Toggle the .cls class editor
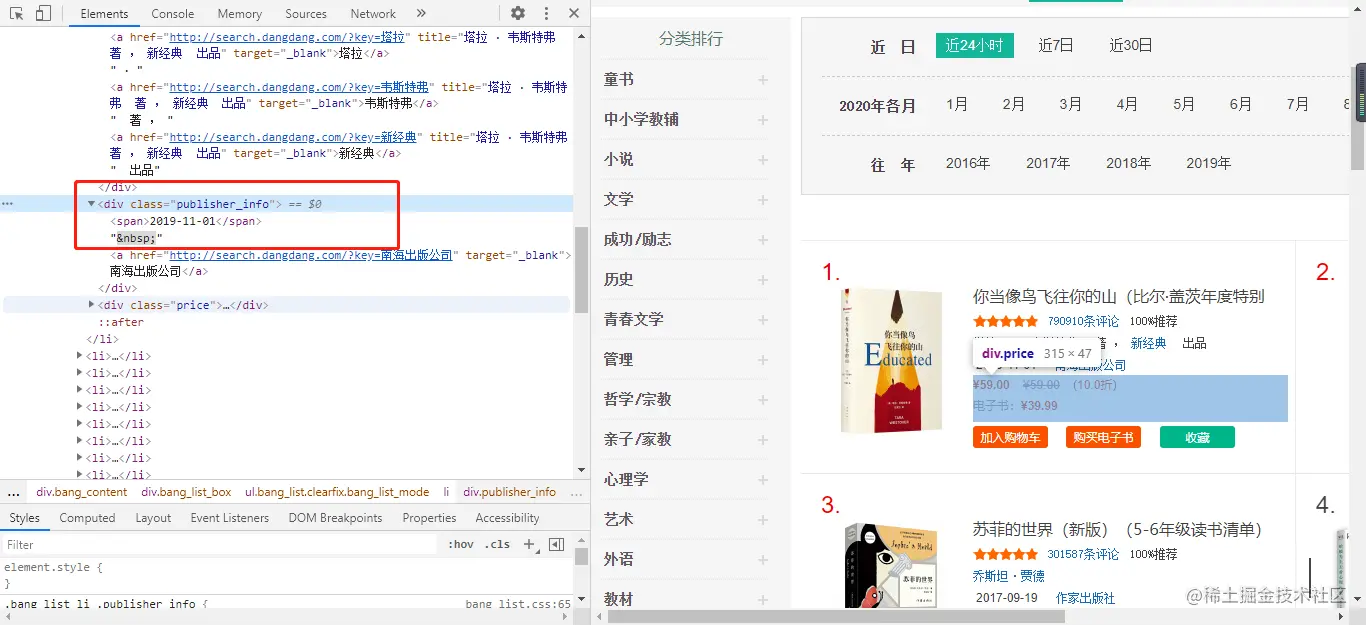Viewport: 1366px width, 625px height. pyautogui.click(x=497, y=545)
